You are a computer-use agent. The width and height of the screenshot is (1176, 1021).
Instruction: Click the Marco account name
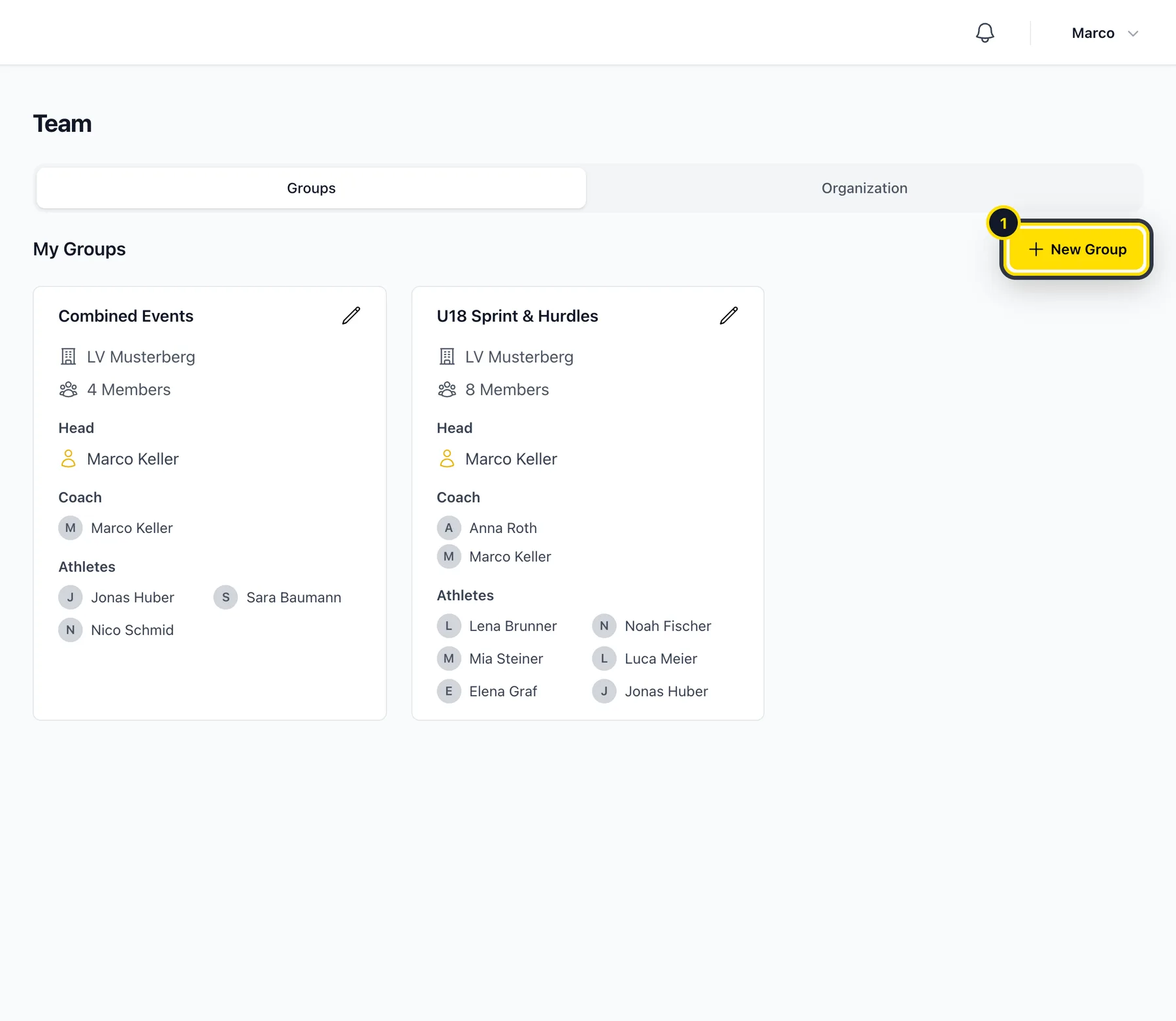coord(1092,33)
